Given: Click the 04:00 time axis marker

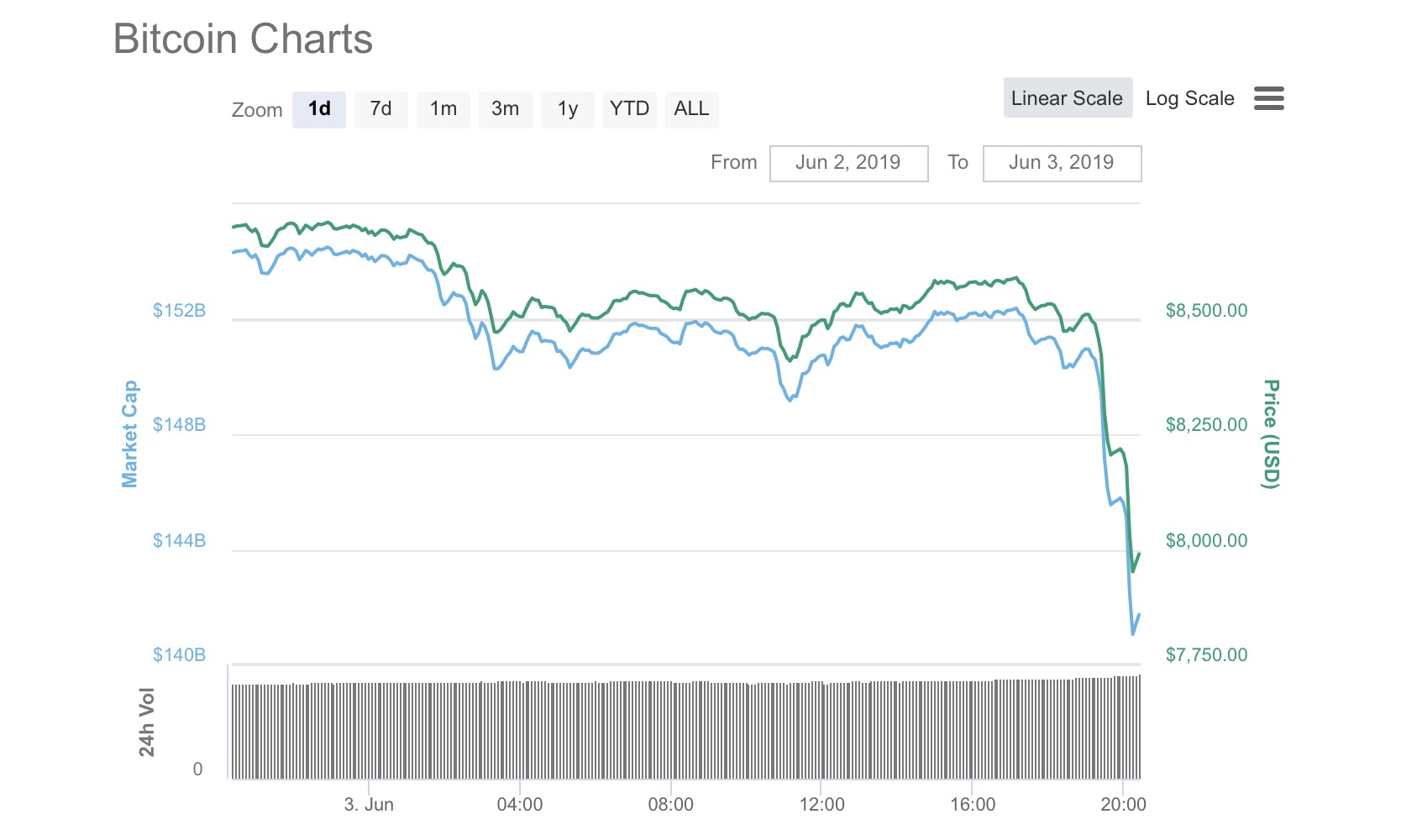Looking at the screenshot, I should pos(520,805).
